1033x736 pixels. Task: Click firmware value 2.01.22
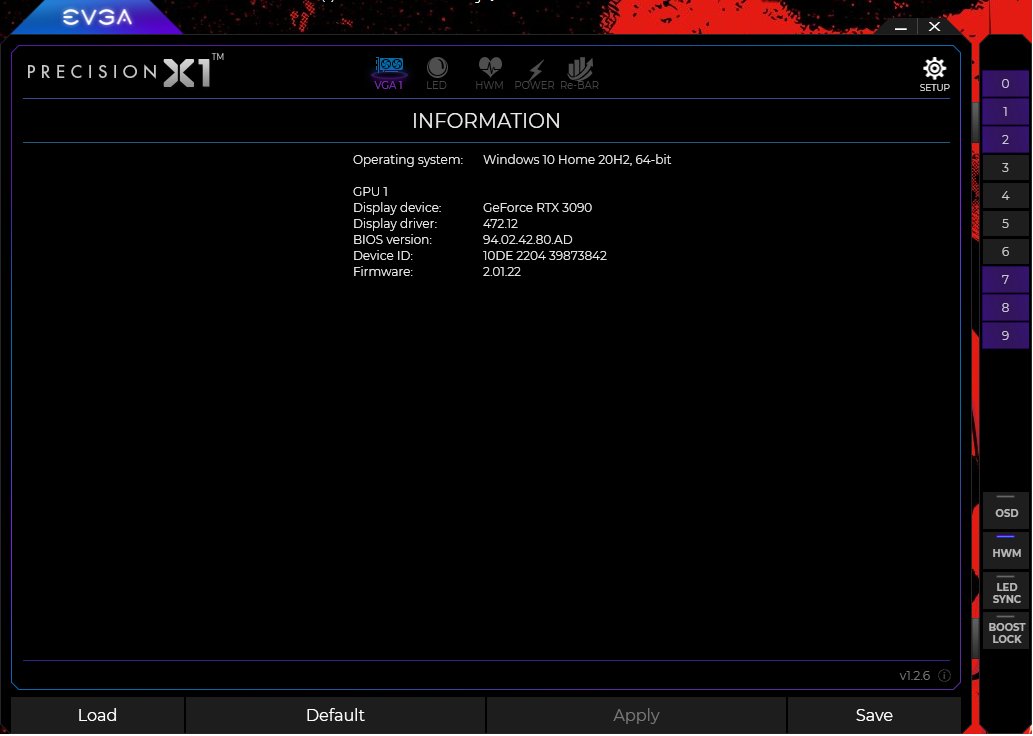coord(502,271)
